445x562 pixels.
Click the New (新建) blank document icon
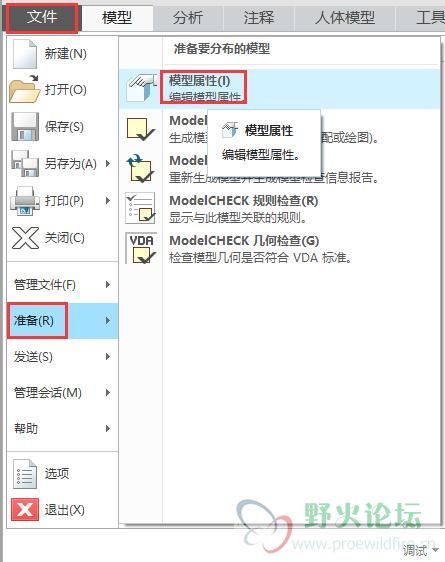coord(25,54)
